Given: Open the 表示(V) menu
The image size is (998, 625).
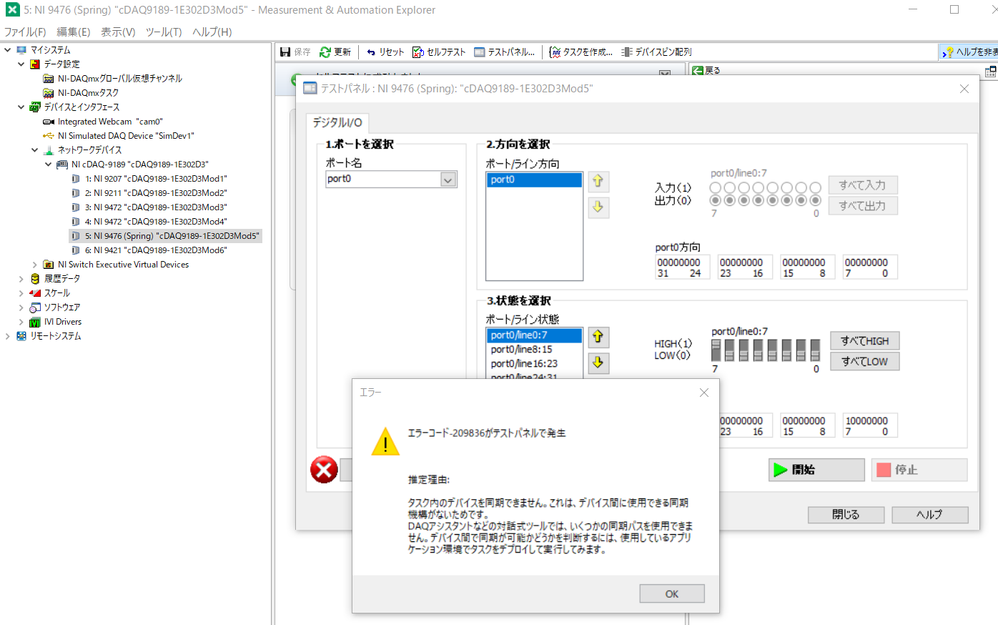Looking at the screenshot, I should (x=118, y=32).
